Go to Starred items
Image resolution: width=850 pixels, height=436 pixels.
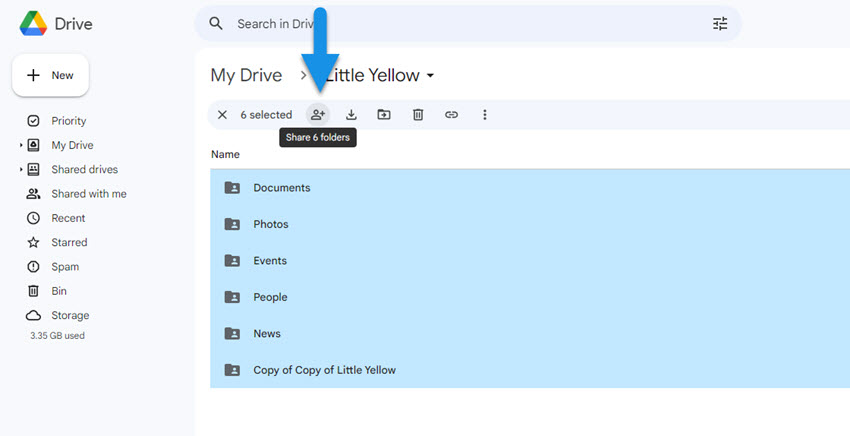[69, 243]
